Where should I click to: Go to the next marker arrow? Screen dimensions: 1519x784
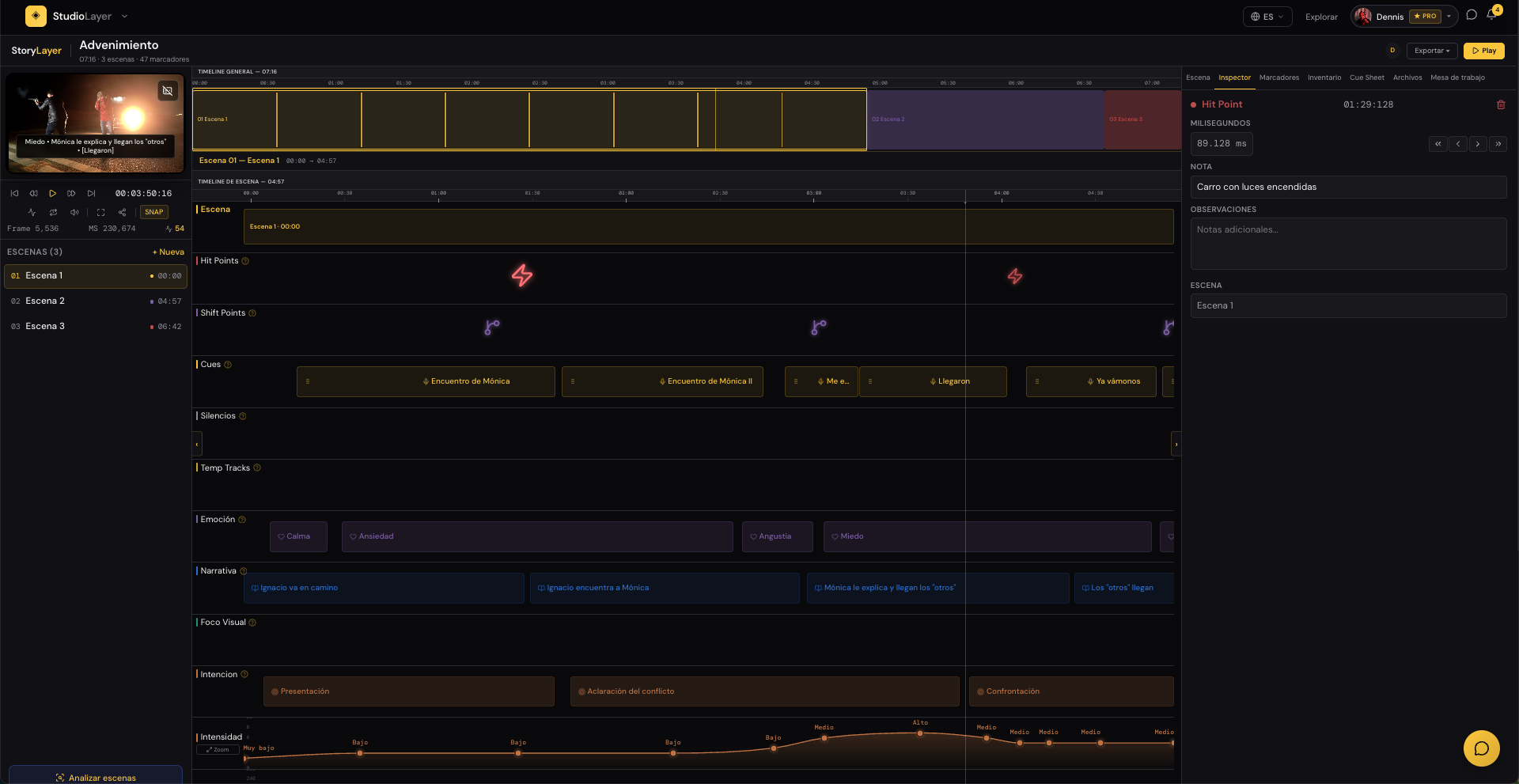point(1478,144)
